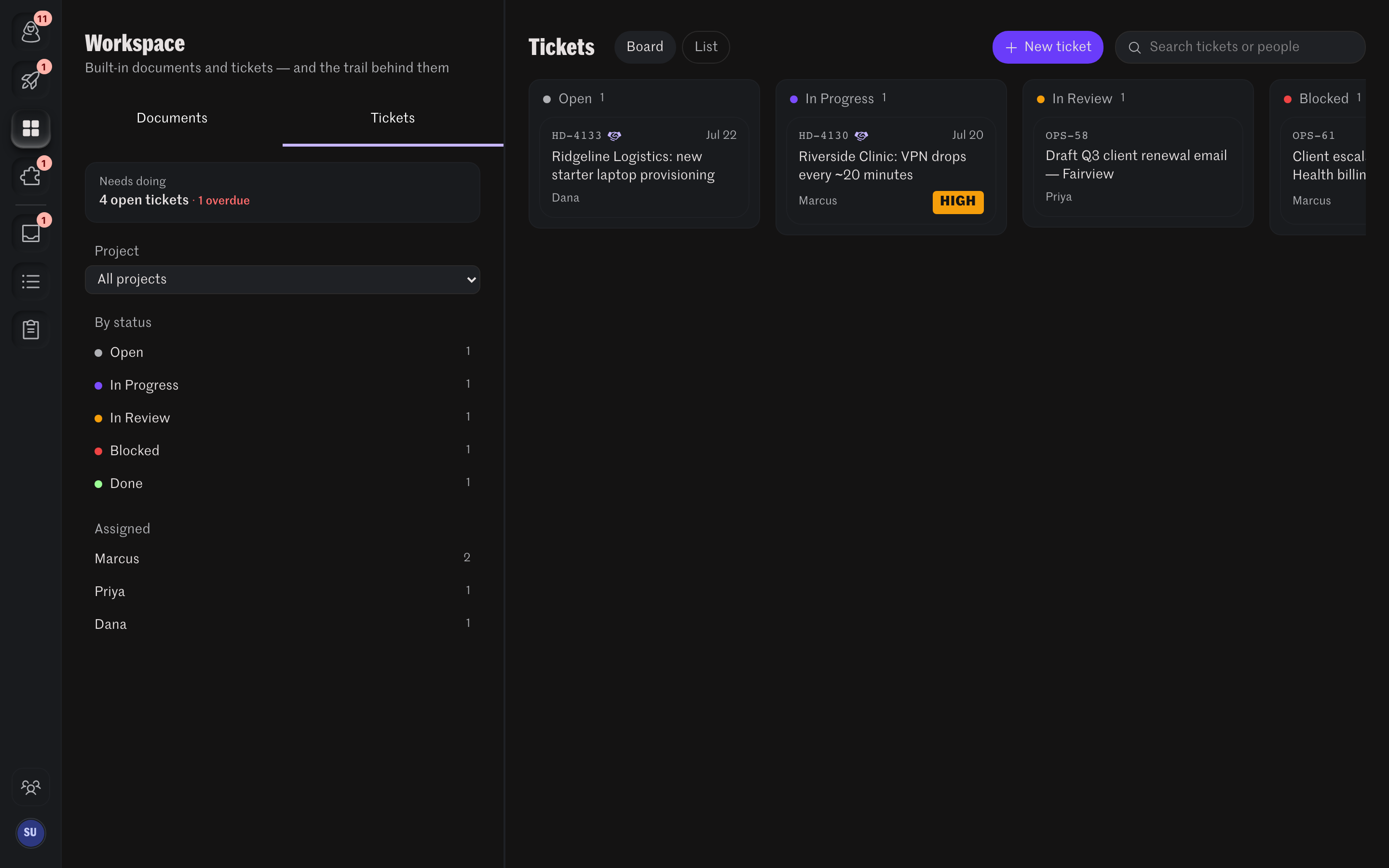Image resolution: width=1389 pixels, height=868 pixels.
Task: Click the Search tickets or people field
Action: tap(1240, 47)
